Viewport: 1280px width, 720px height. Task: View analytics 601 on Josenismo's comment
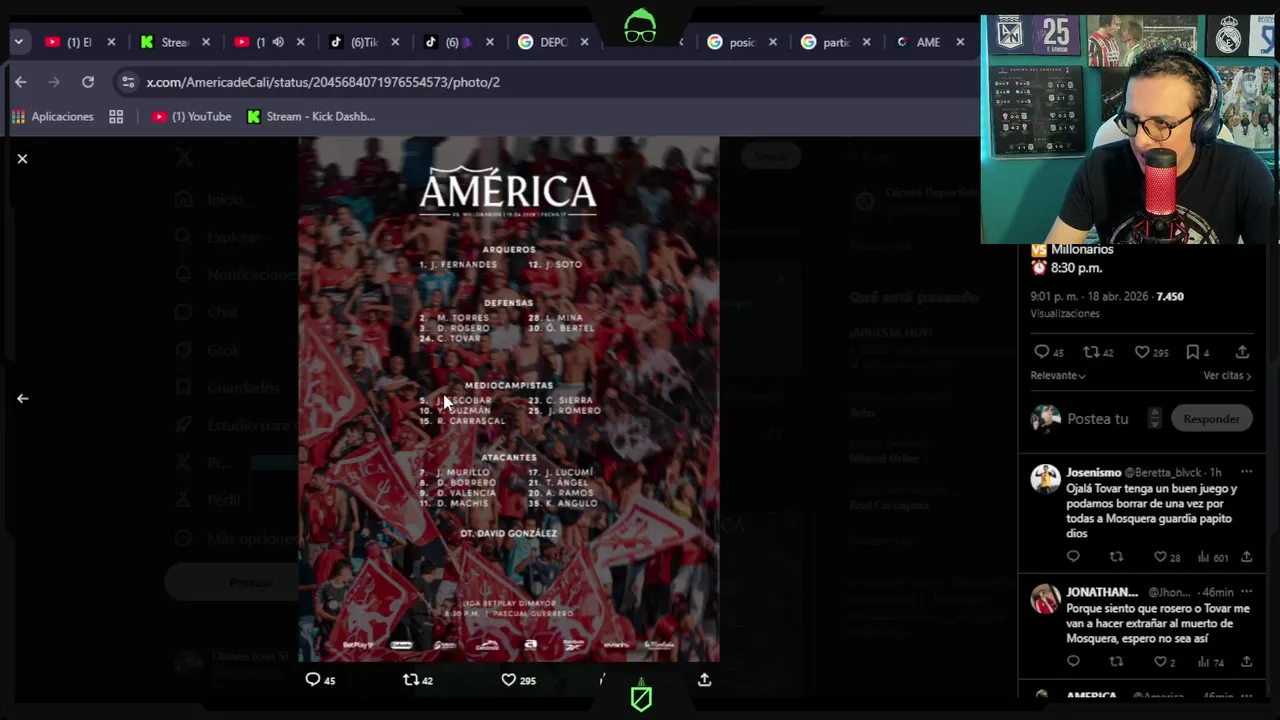click(x=1212, y=557)
